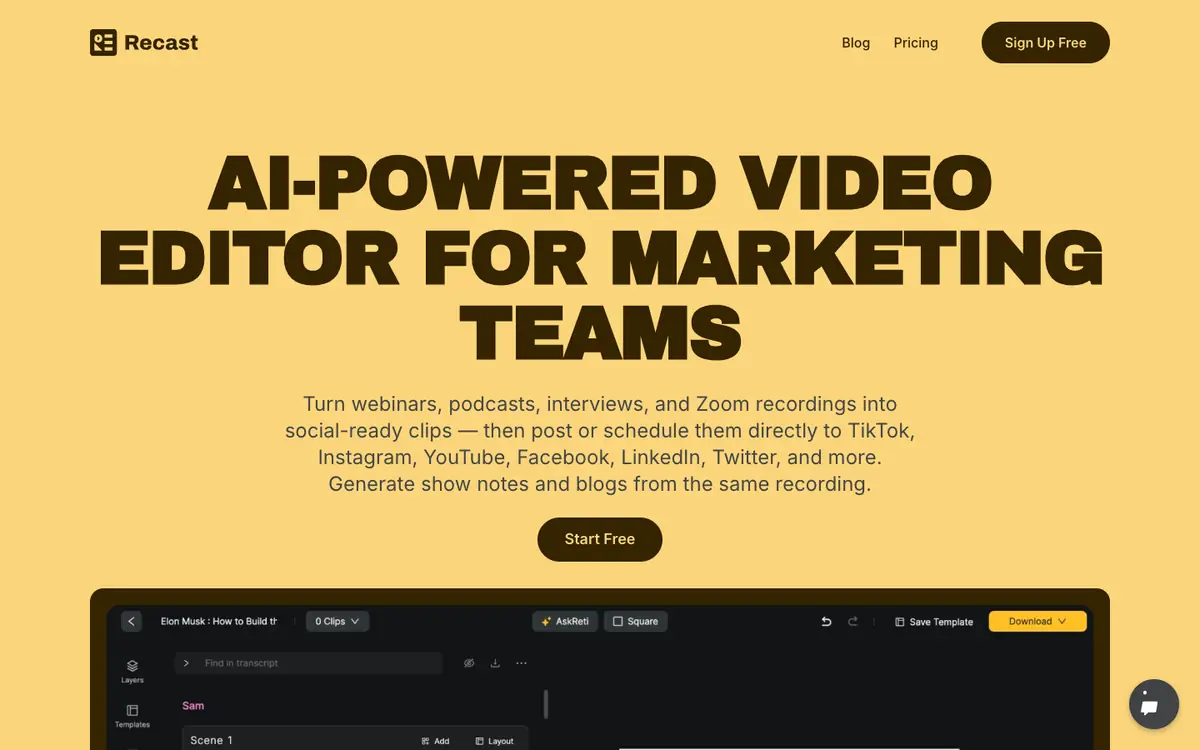The height and width of the screenshot is (750, 1200).
Task: Click the speaker name "Sam"
Action: coord(193,706)
